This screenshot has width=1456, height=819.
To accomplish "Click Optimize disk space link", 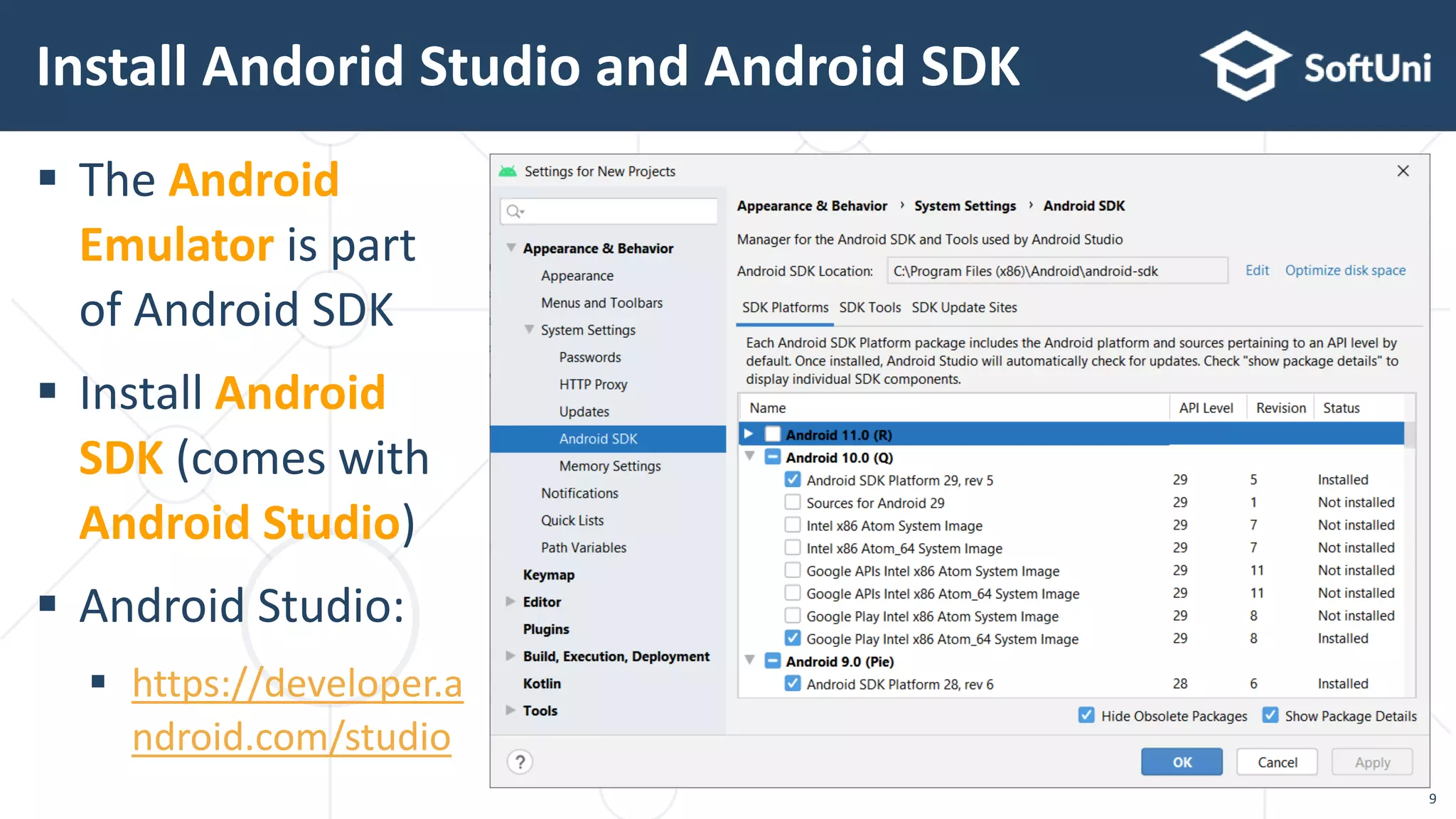I will pyautogui.click(x=1345, y=270).
